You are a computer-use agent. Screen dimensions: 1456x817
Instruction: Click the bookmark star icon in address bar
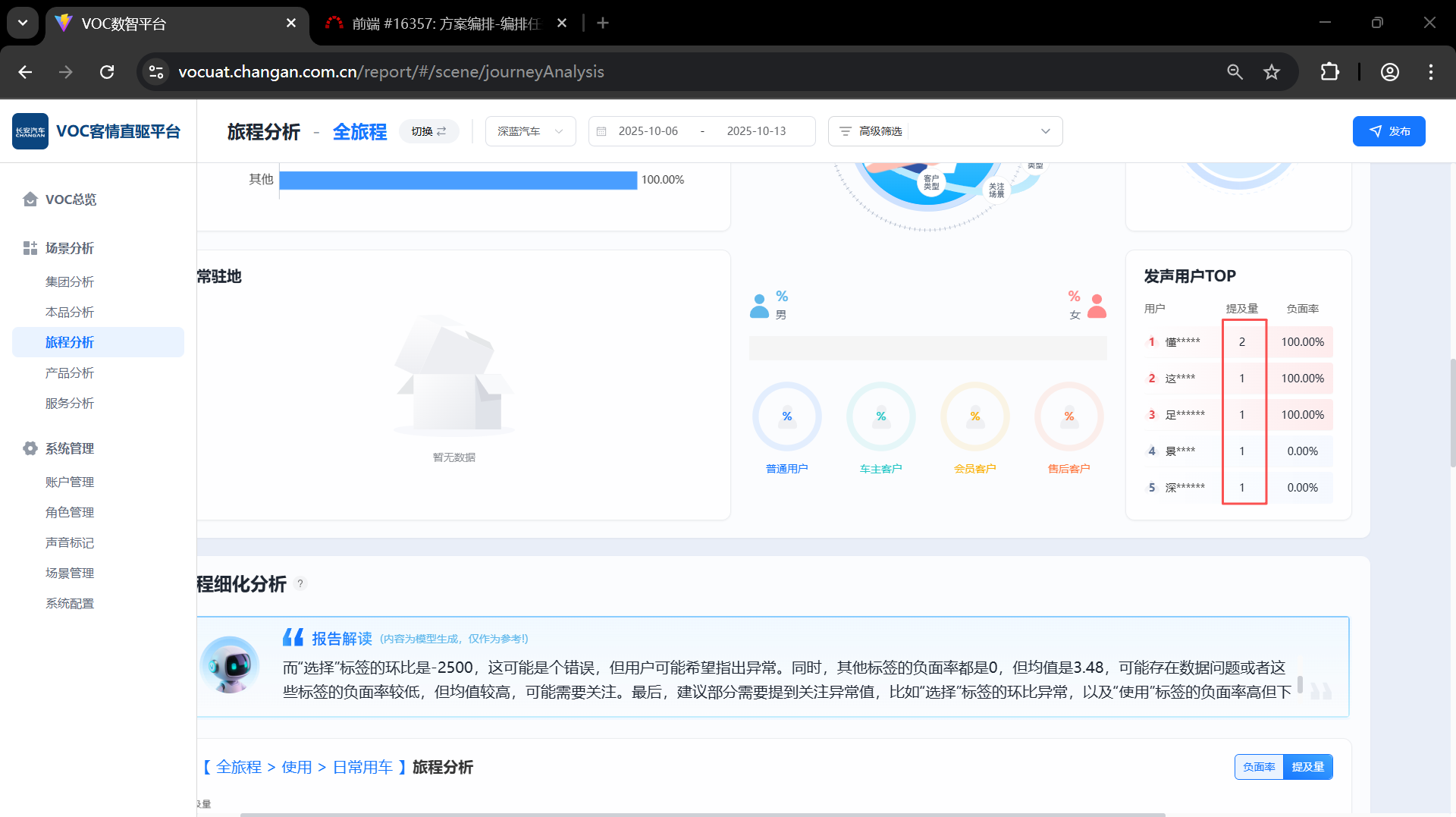pyautogui.click(x=1272, y=72)
